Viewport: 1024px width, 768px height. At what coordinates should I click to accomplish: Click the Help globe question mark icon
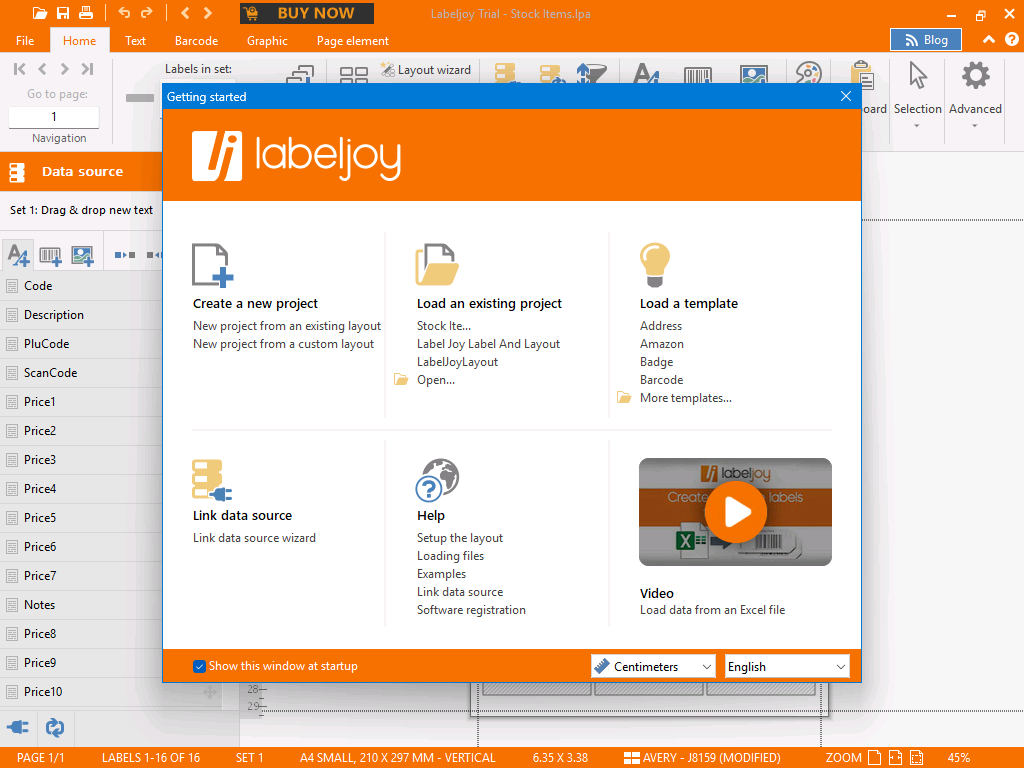coord(437,480)
